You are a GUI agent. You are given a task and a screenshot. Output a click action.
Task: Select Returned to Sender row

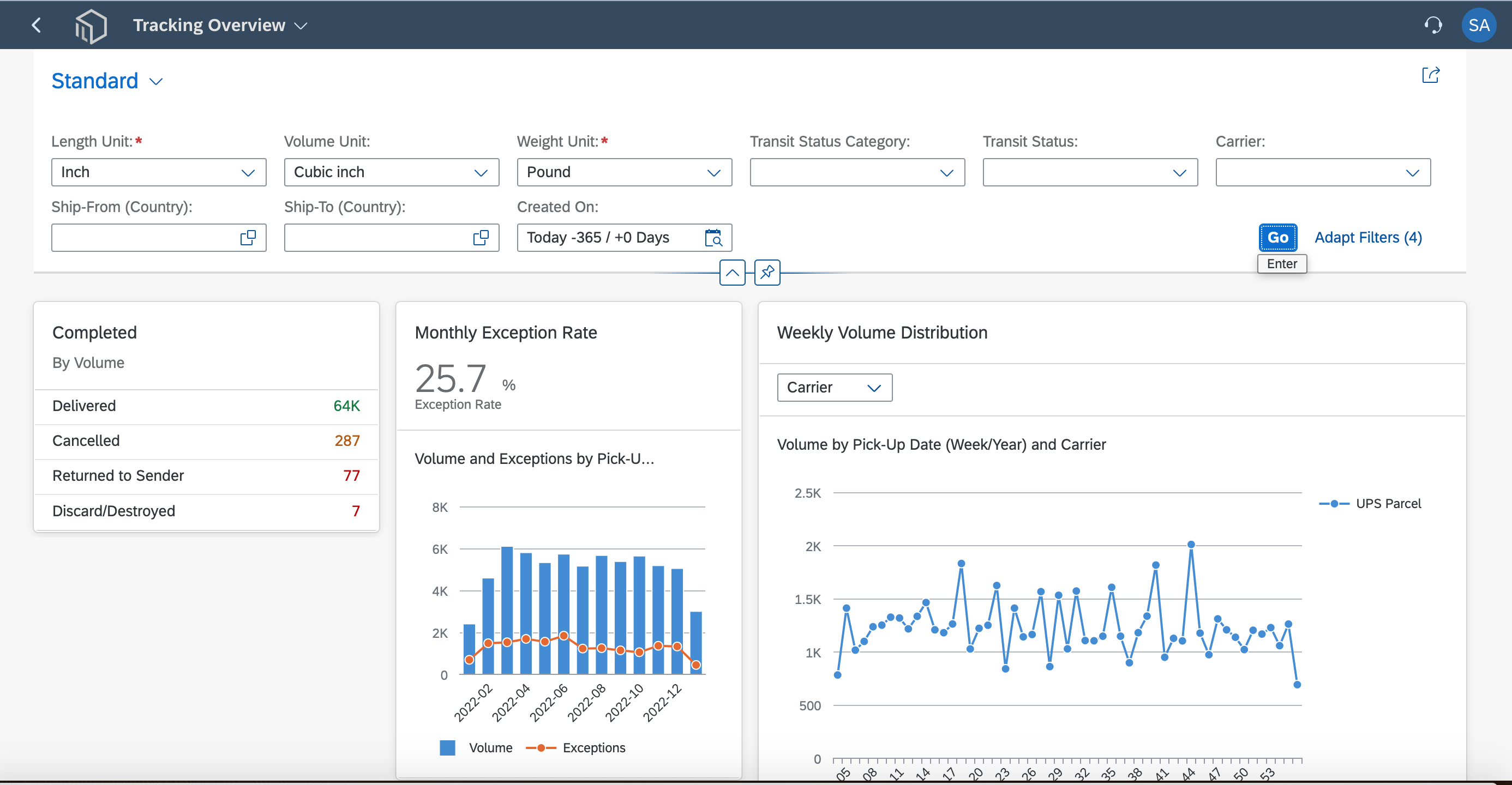click(x=207, y=476)
